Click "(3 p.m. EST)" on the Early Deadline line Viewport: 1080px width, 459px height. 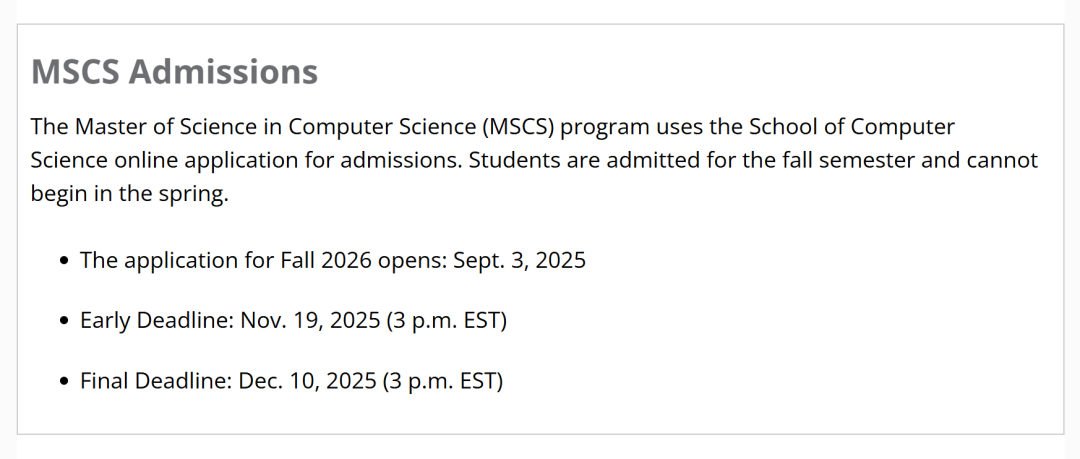point(446,322)
